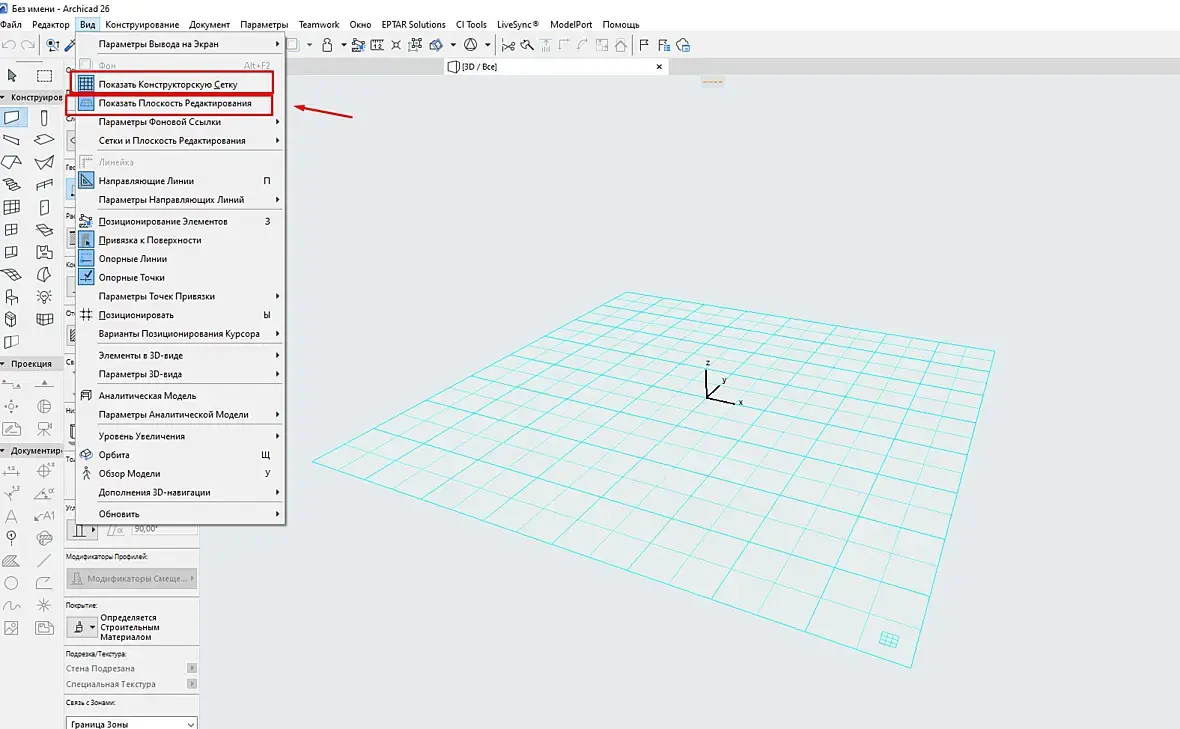Viewport: 1180px width, 729px height.
Task: Toggle Показать Конструкторскую Сетку
Action: pos(168,84)
